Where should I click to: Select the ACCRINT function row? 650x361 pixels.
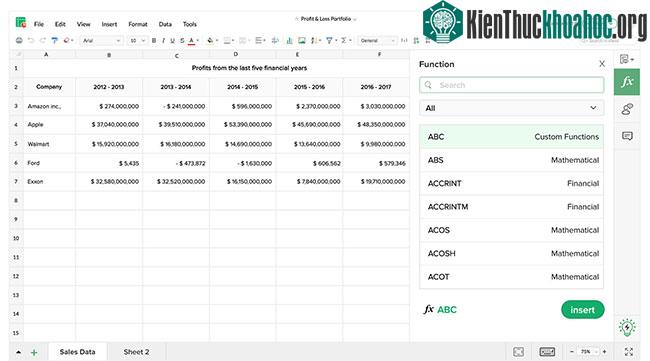click(512, 183)
